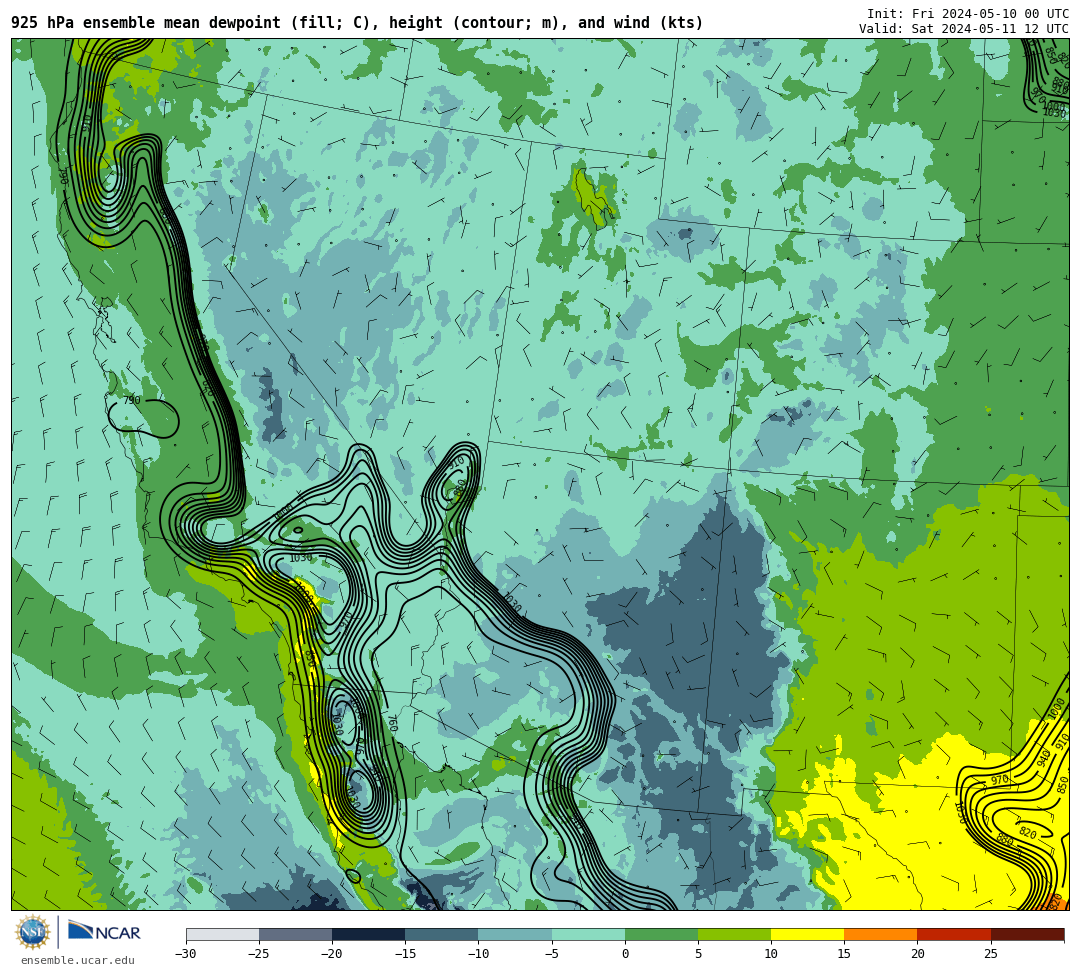Click the 20 to 25 red swatch
Viewport: 1080px width, 973px height.
click(x=954, y=934)
